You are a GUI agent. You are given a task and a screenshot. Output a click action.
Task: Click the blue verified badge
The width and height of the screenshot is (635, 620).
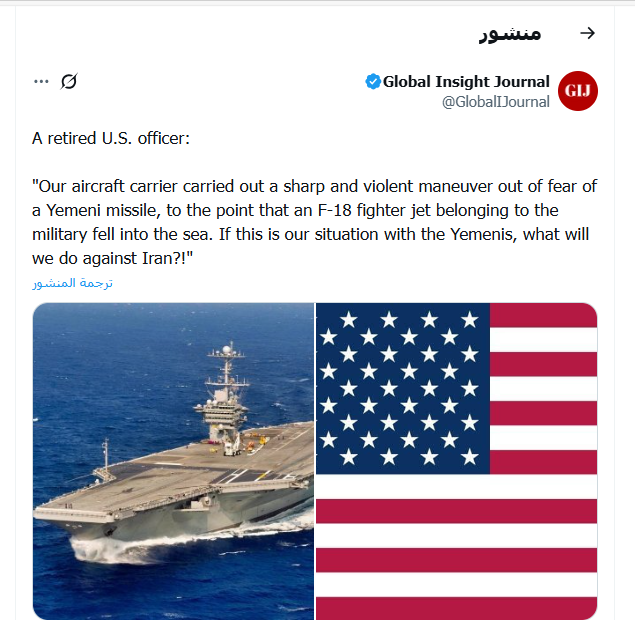point(373,82)
